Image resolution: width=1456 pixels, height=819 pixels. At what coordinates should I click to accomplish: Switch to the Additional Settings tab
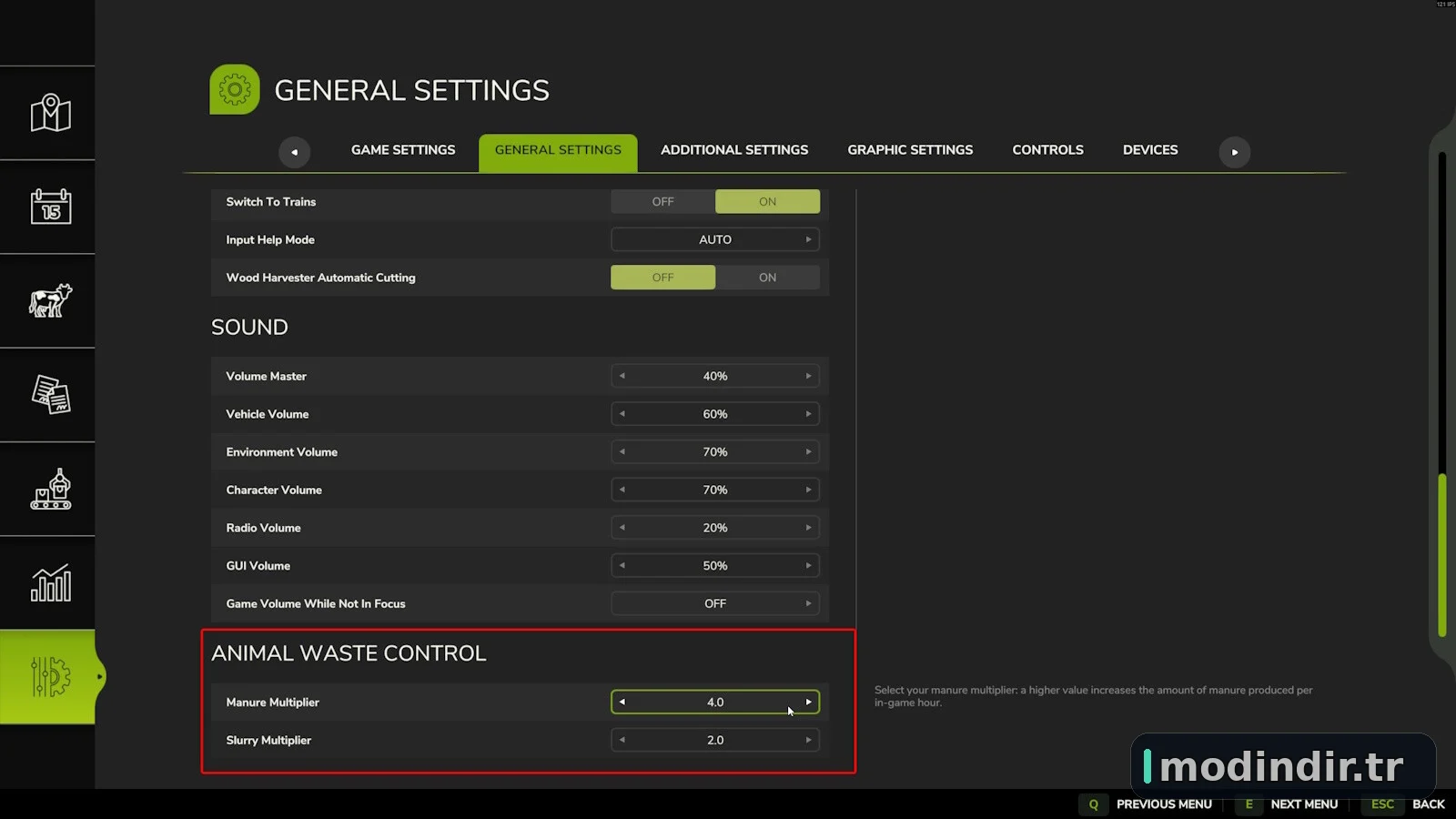[x=734, y=150]
